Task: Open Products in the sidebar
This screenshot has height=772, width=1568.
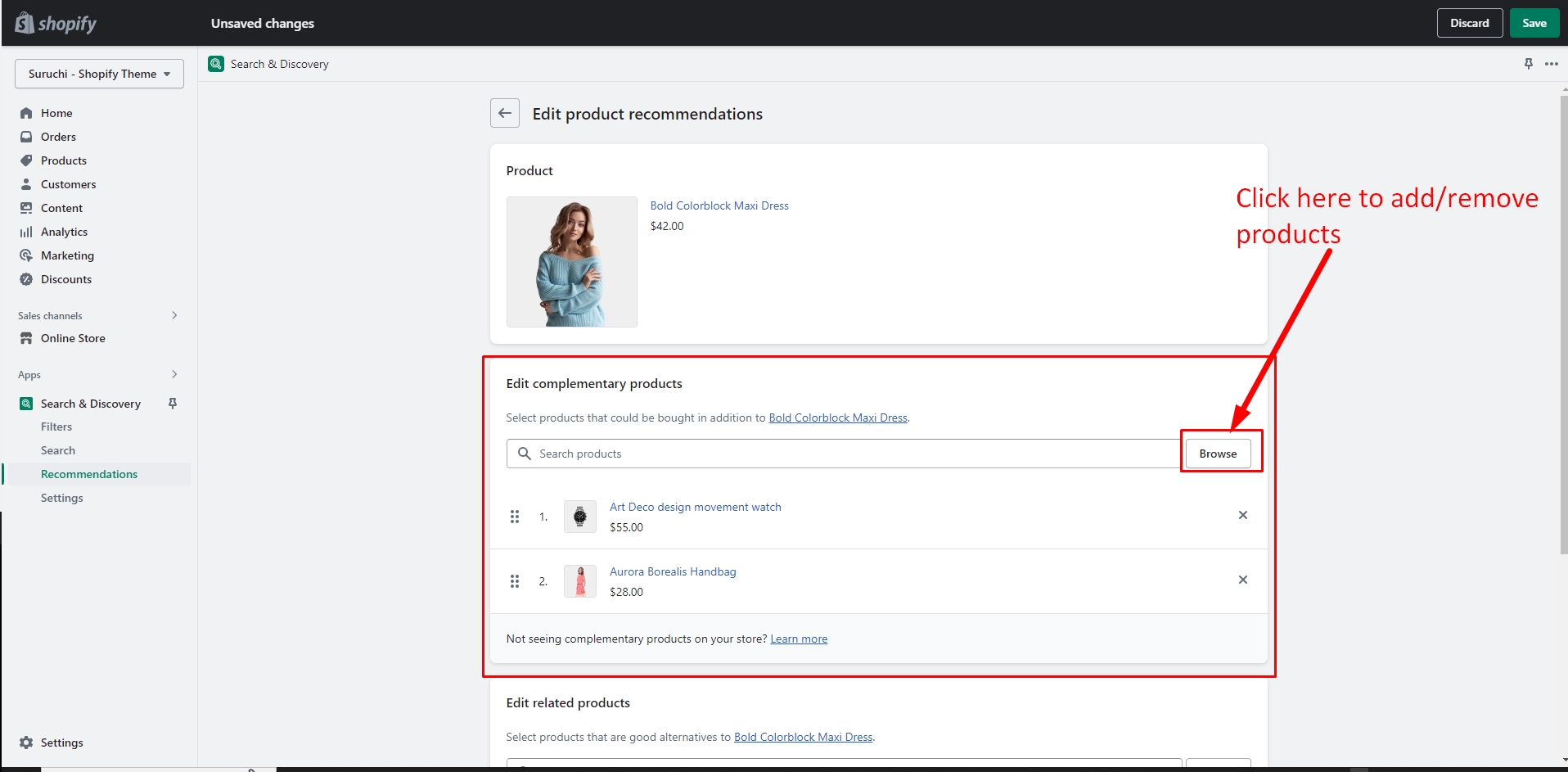Action: pos(64,160)
